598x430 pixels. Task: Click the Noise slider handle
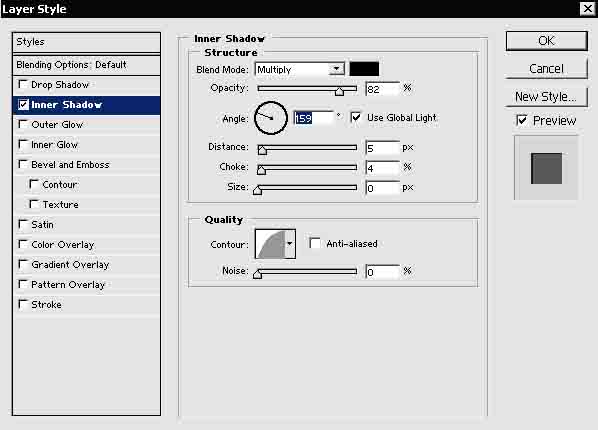coord(257,274)
